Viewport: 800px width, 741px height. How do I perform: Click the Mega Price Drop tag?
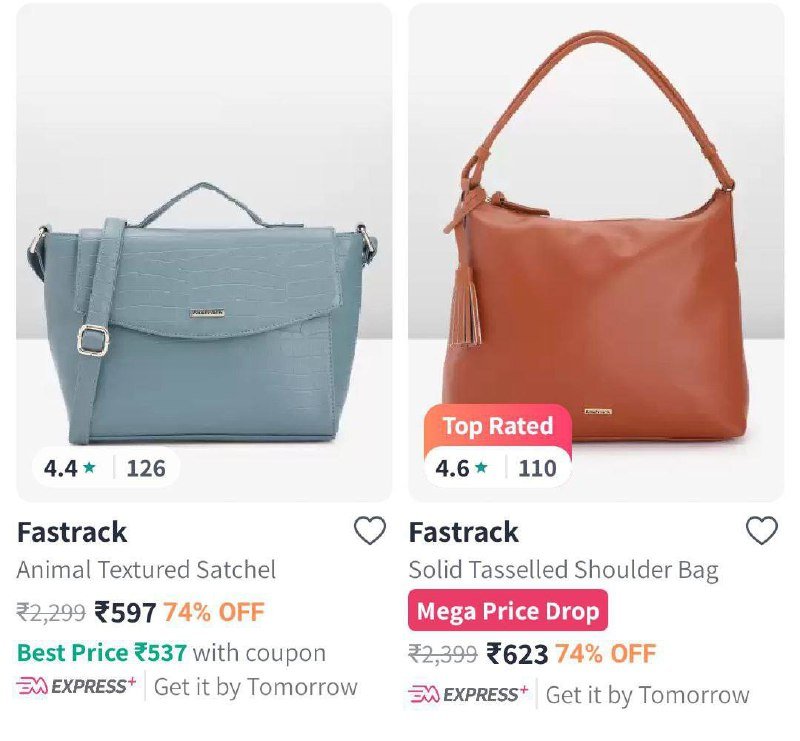coord(508,610)
